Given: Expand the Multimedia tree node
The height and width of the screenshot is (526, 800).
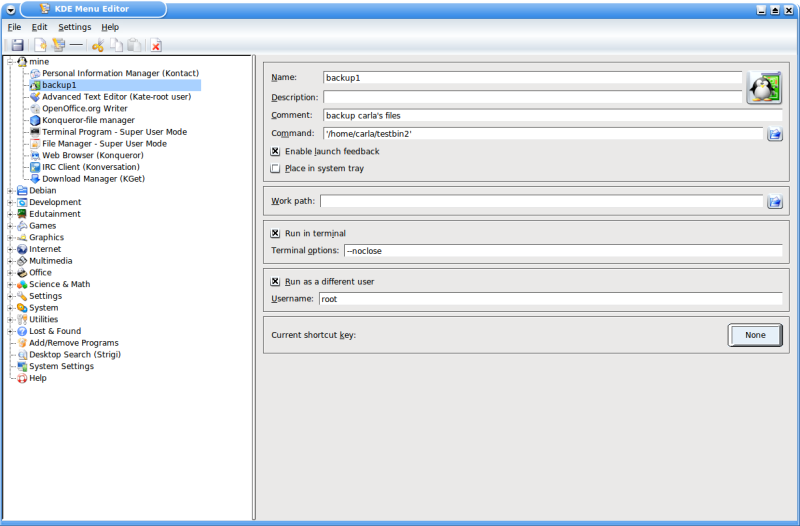Looking at the screenshot, I should [x=10, y=261].
